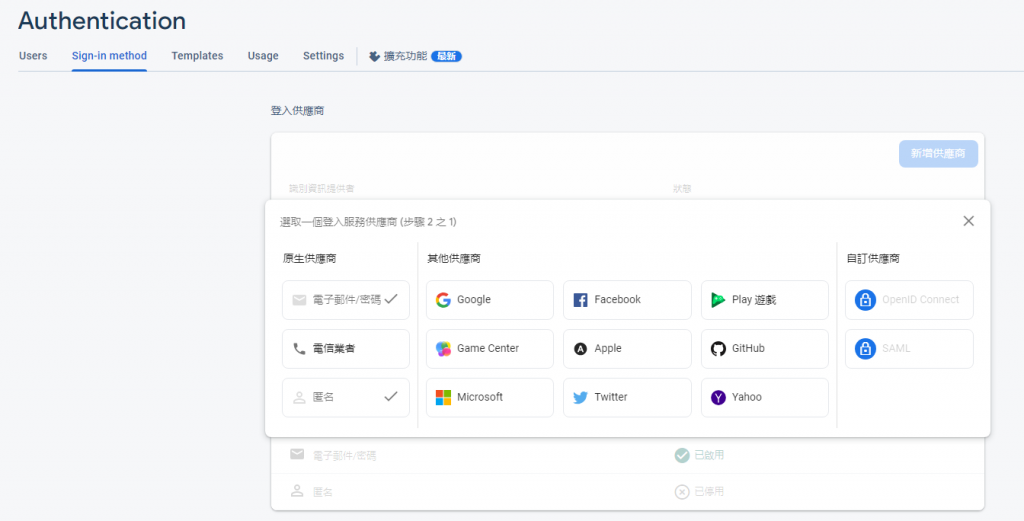The height and width of the screenshot is (521, 1024).
Task: Click the Twitter bird icon
Action: [580, 398]
